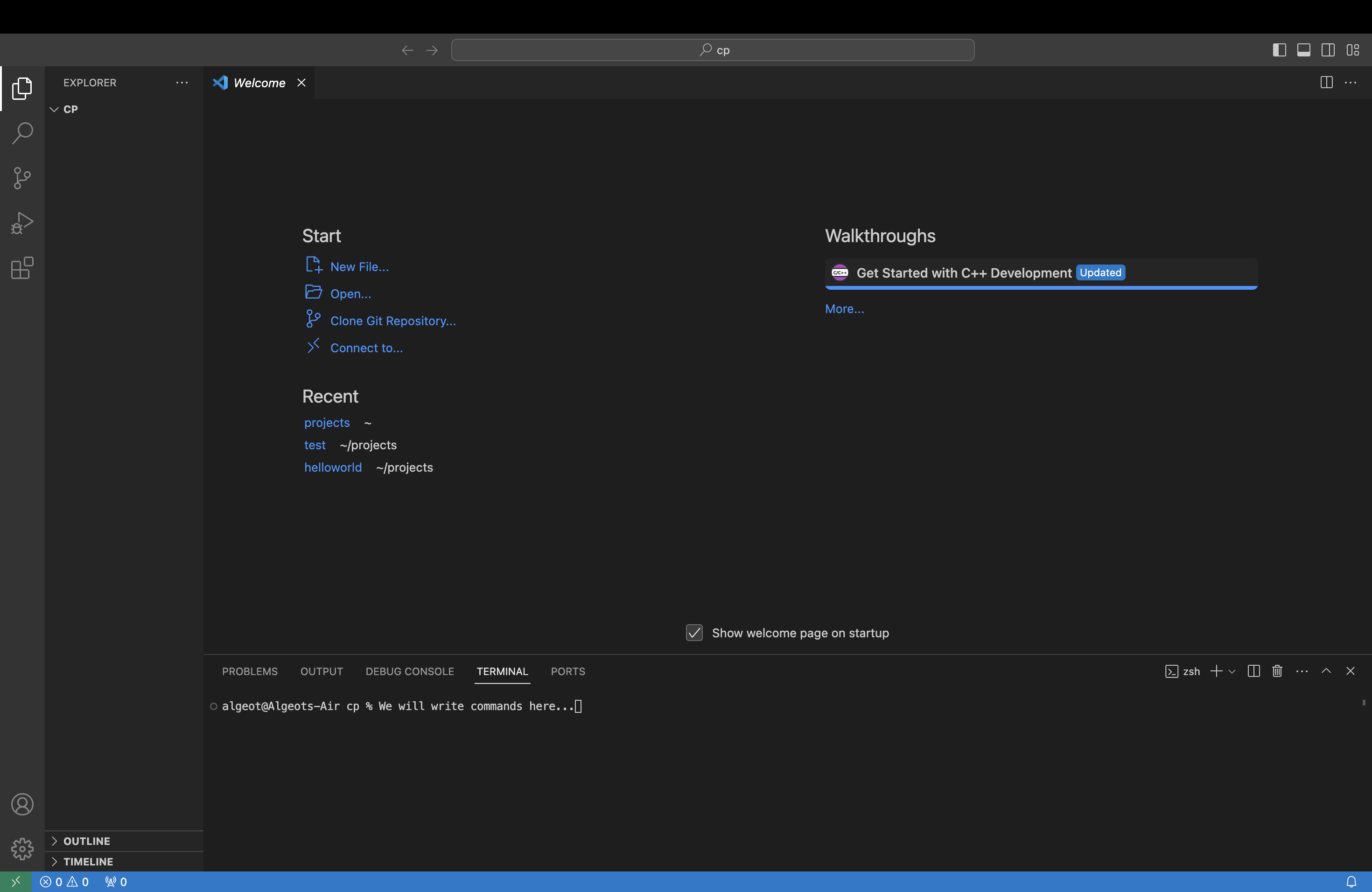Toggle the secondary side bar
1372x892 pixels.
coord(1328,49)
